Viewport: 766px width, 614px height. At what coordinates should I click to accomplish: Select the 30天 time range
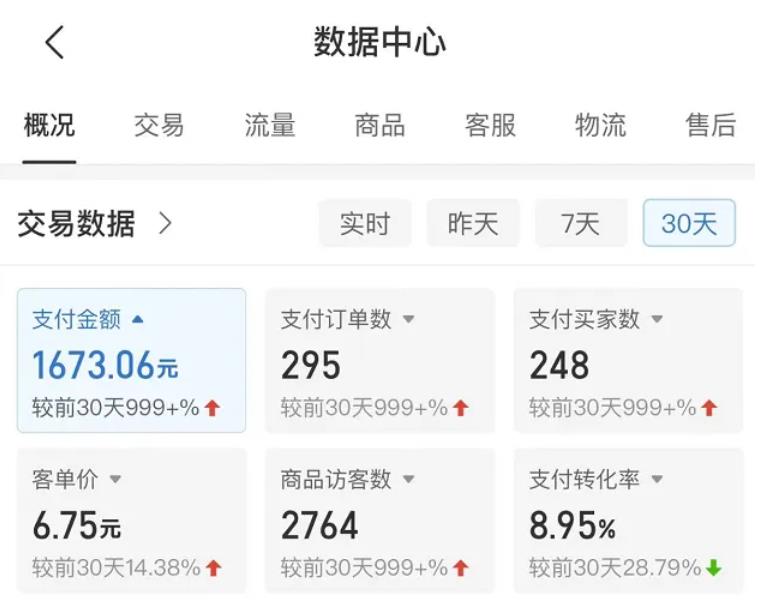pos(689,223)
